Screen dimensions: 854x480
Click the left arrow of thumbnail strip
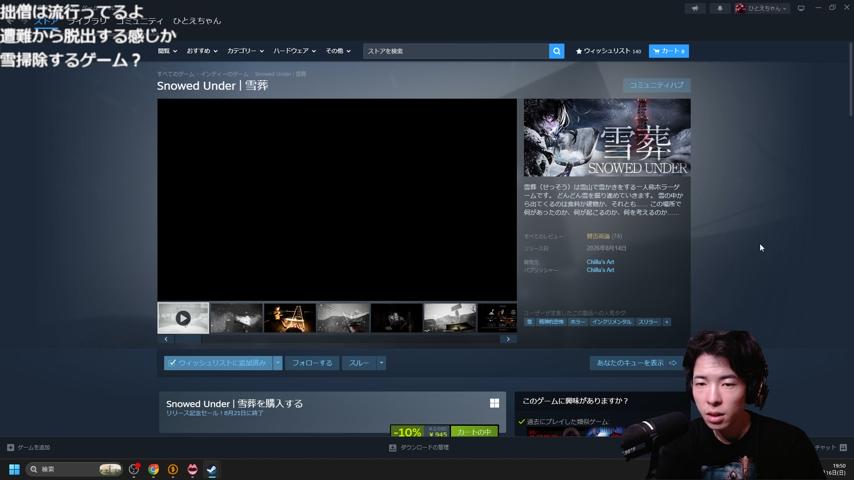coord(166,339)
